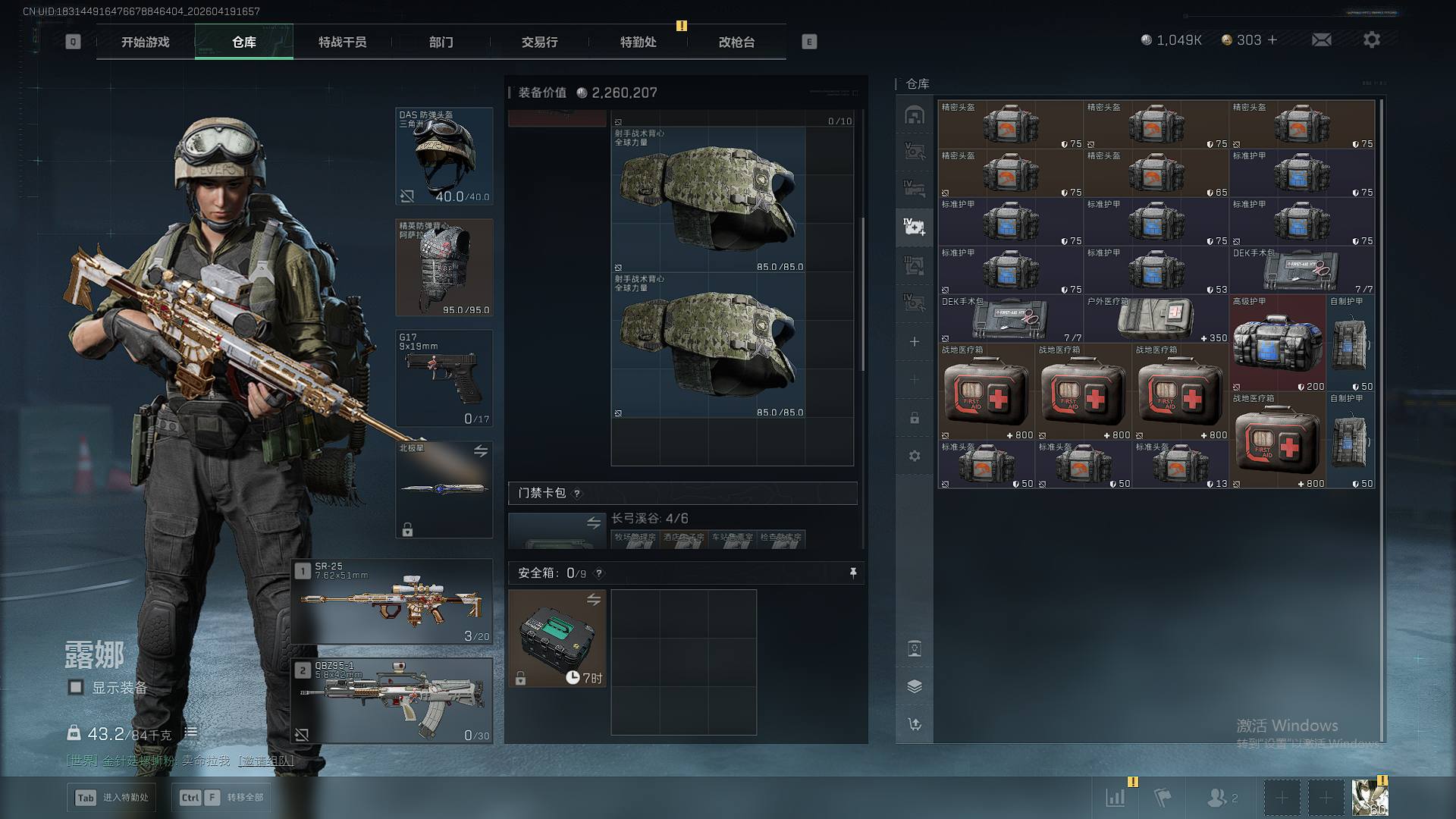
Task: Toggle the swap icon on safe box slot
Action: pos(593,601)
